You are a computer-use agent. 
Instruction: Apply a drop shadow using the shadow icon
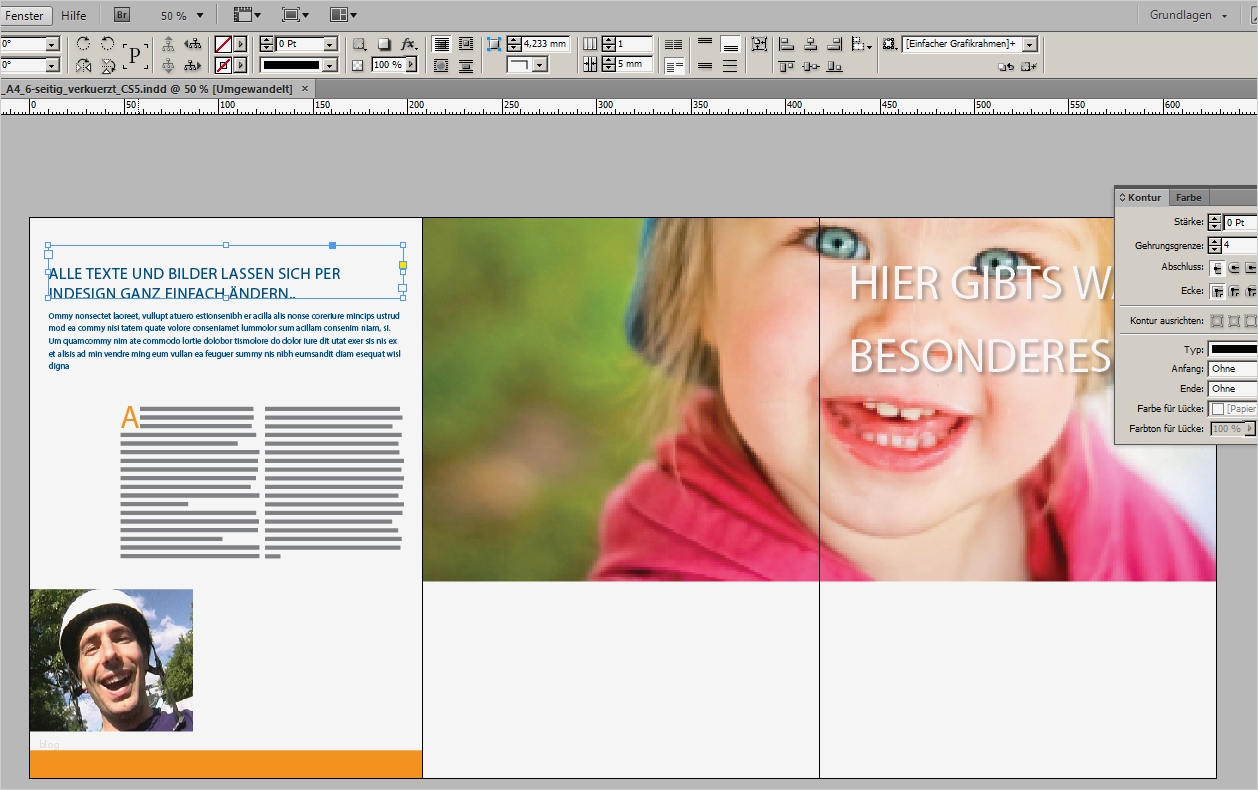pos(386,44)
